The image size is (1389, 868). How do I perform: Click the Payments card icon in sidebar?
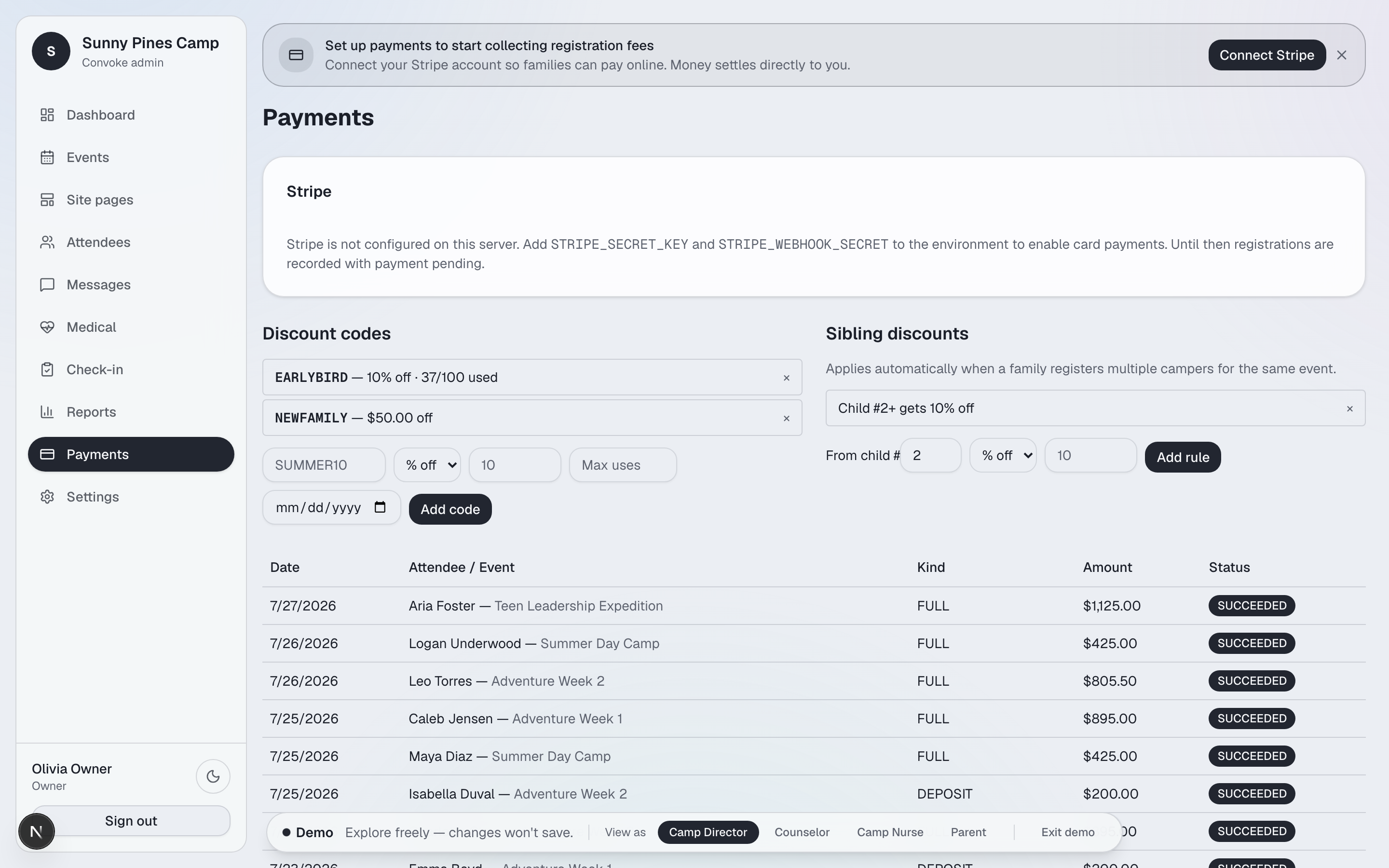point(47,454)
